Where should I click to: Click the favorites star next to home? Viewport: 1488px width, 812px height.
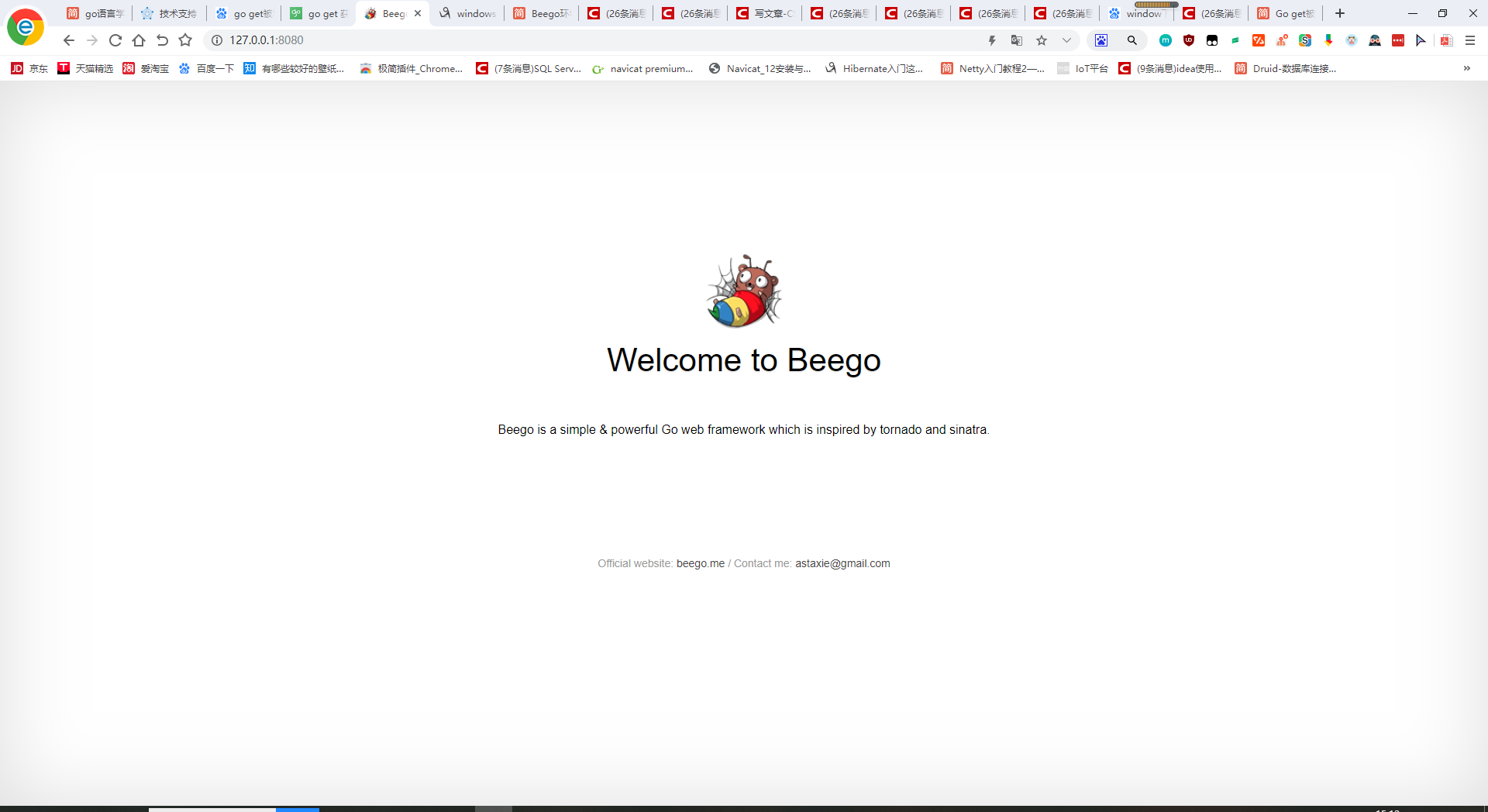click(x=185, y=40)
